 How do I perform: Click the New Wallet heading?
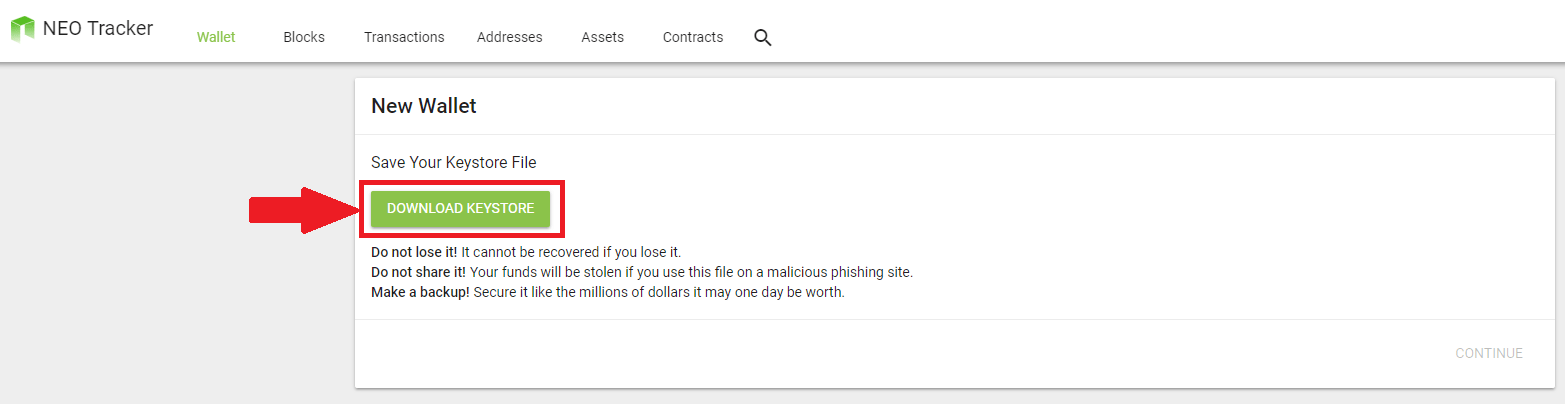tap(424, 106)
